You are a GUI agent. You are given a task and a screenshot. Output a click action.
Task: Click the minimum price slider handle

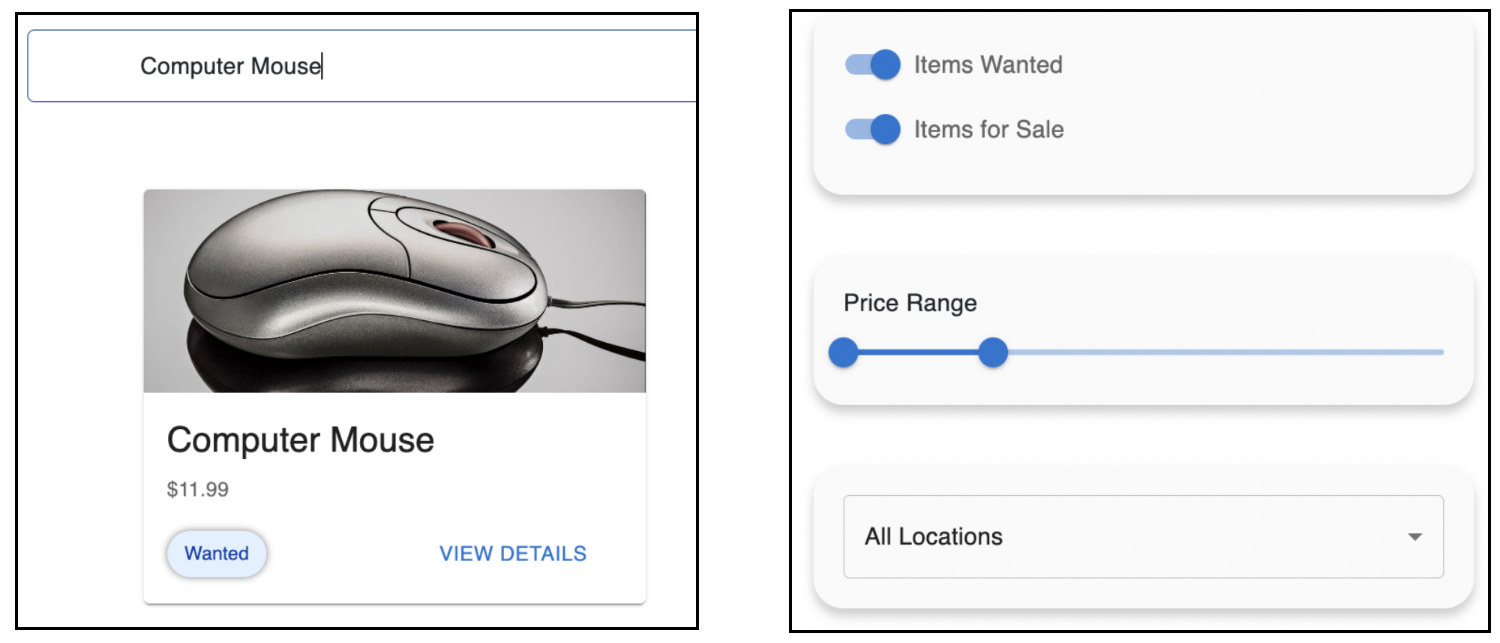(843, 352)
